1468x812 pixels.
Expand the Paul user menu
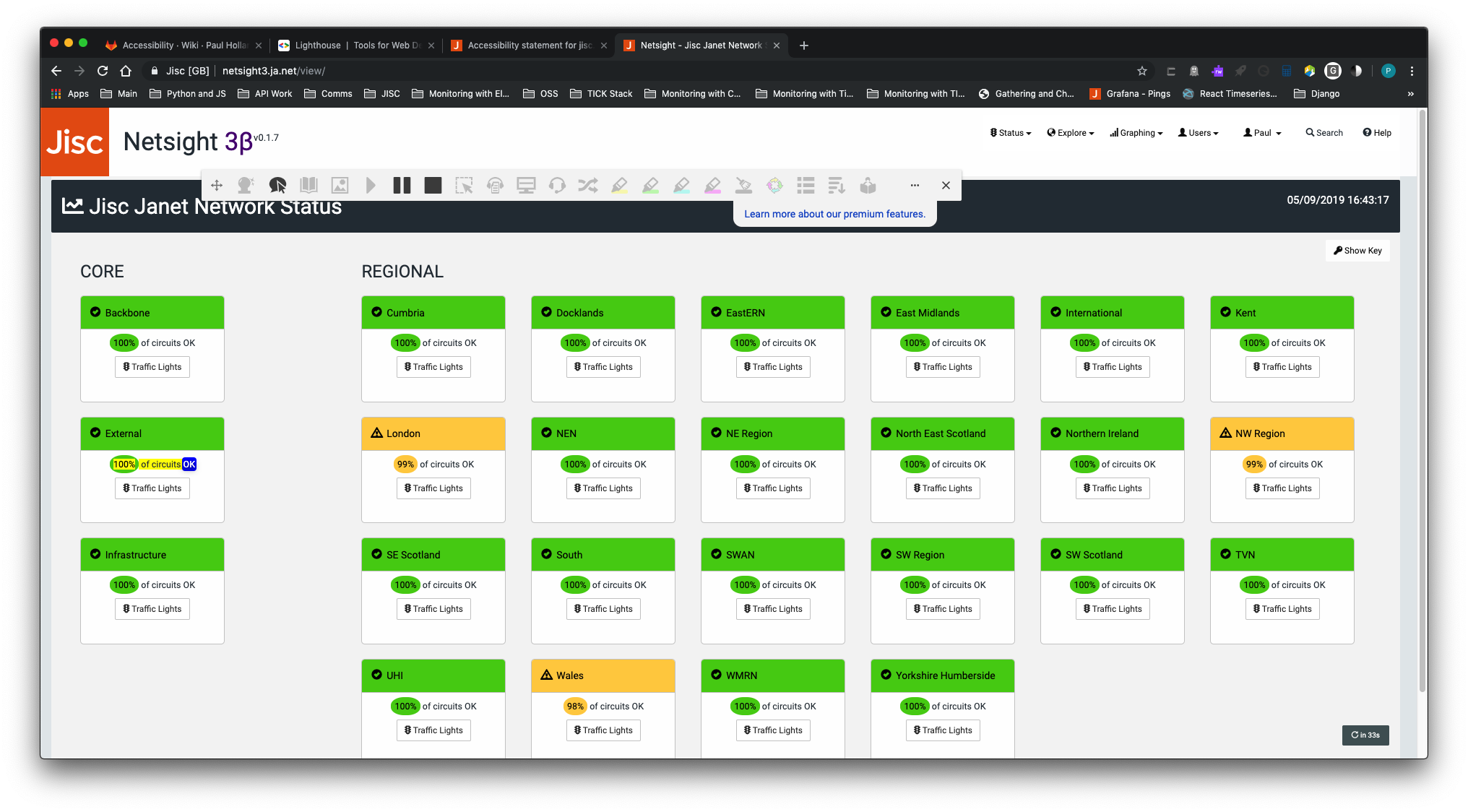click(1262, 133)
